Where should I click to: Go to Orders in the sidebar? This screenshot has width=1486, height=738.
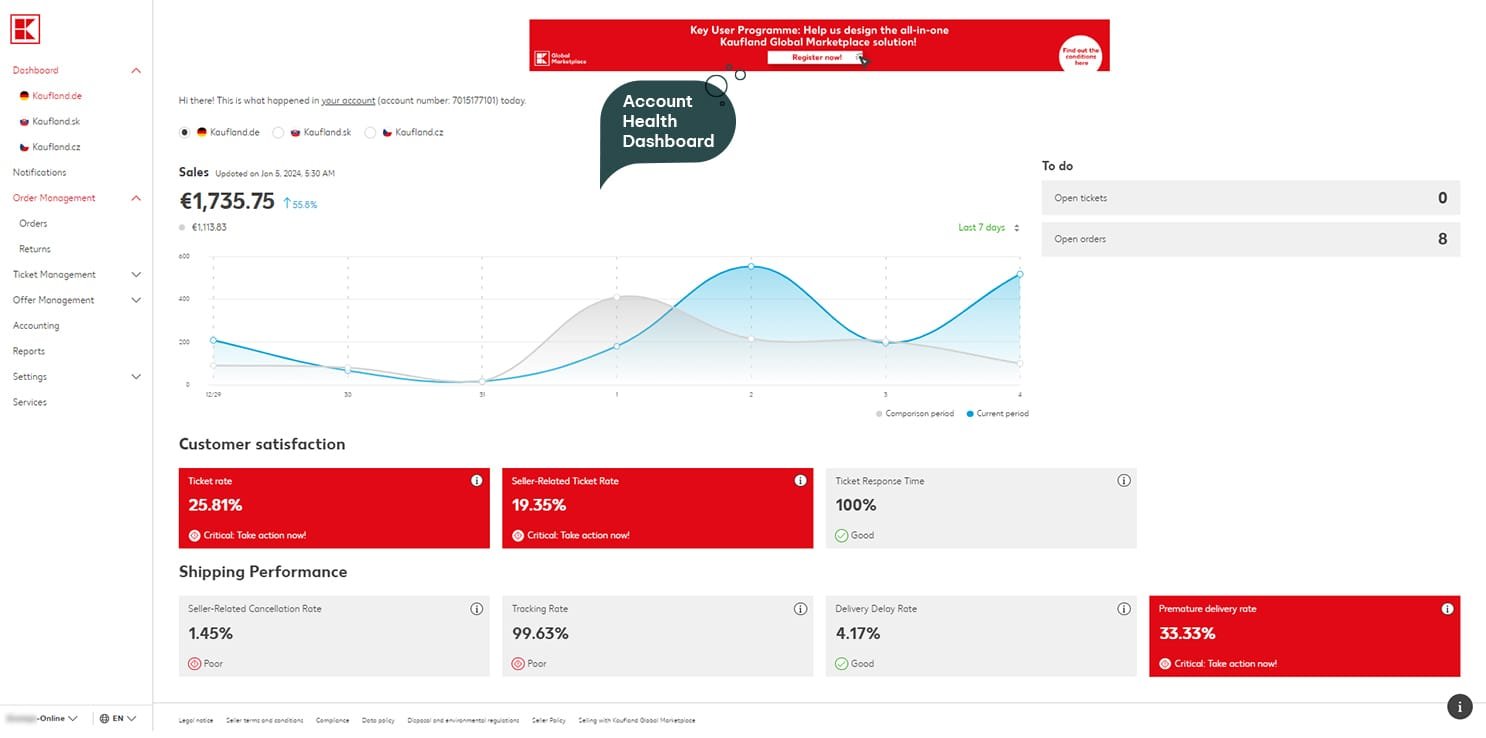(x=33, y=224)
